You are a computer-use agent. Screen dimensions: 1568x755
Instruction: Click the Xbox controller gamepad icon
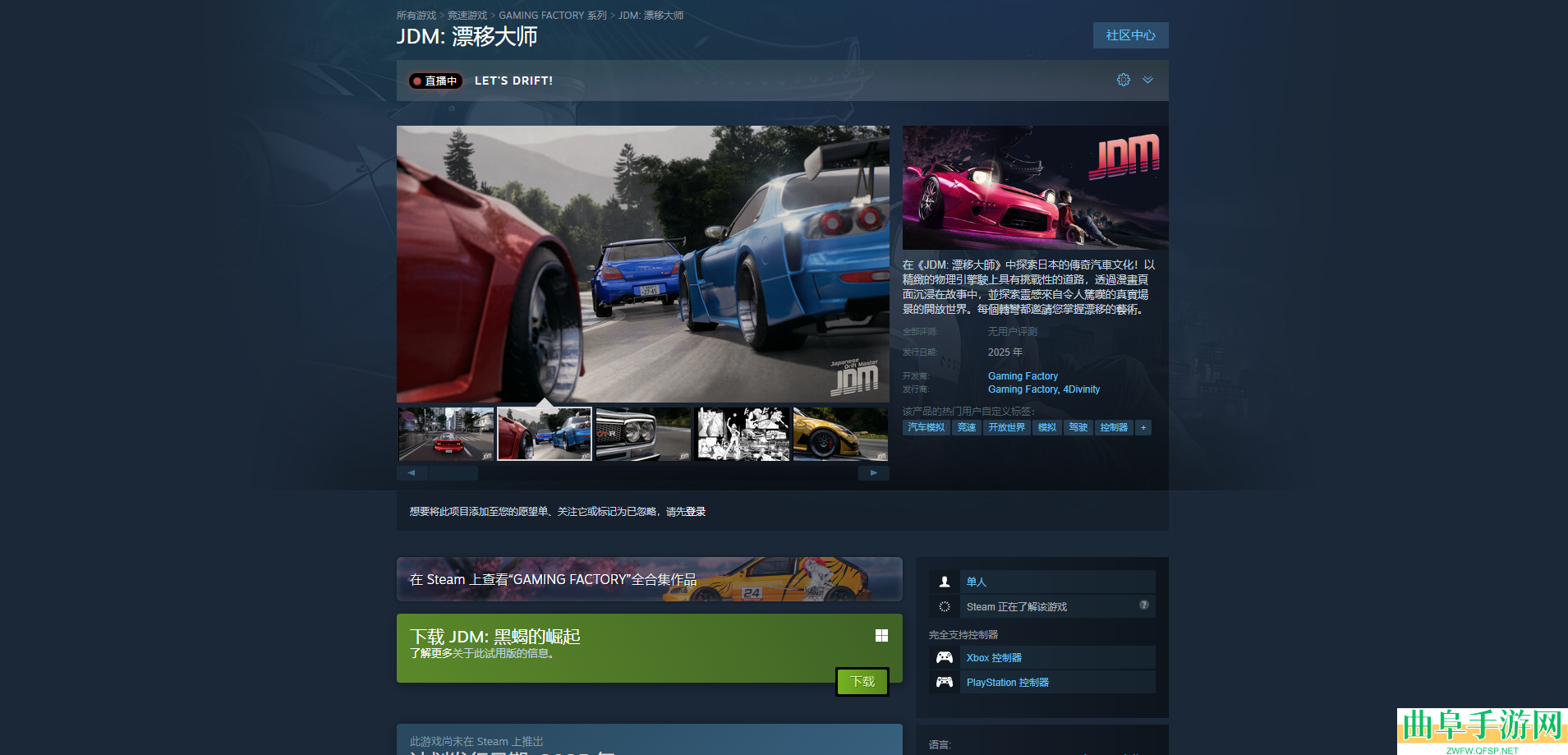[x=945, y=657]
